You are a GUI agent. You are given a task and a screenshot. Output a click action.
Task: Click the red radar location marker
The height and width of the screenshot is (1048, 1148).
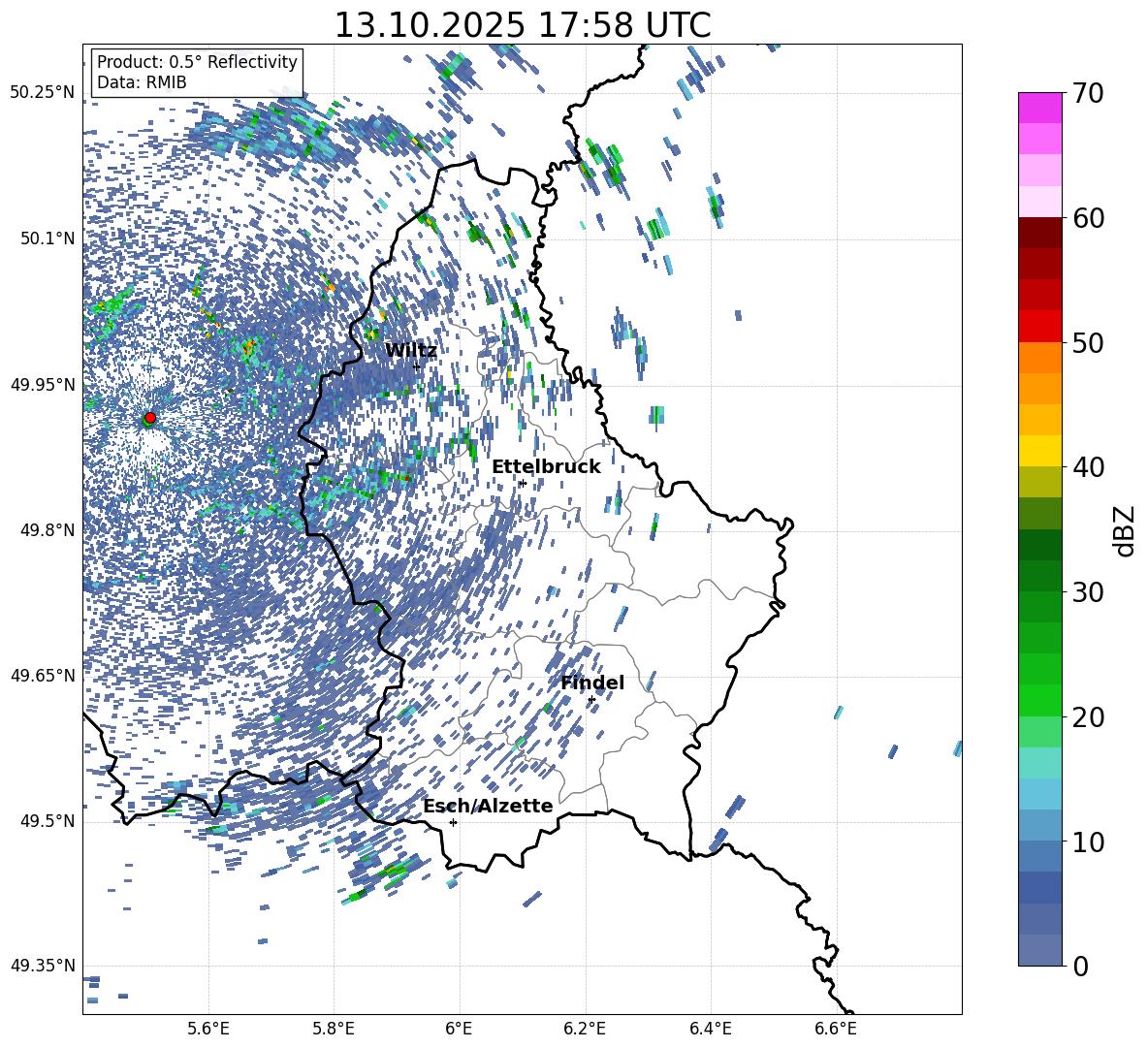point(150,418)
